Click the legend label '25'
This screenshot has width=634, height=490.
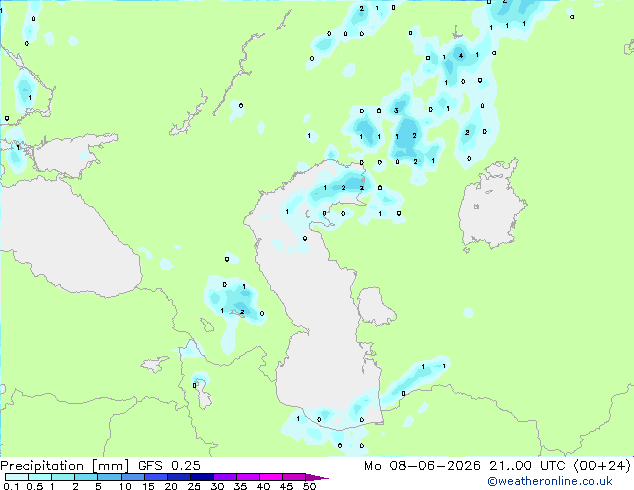pyautogui.click(x=194, y=486)
